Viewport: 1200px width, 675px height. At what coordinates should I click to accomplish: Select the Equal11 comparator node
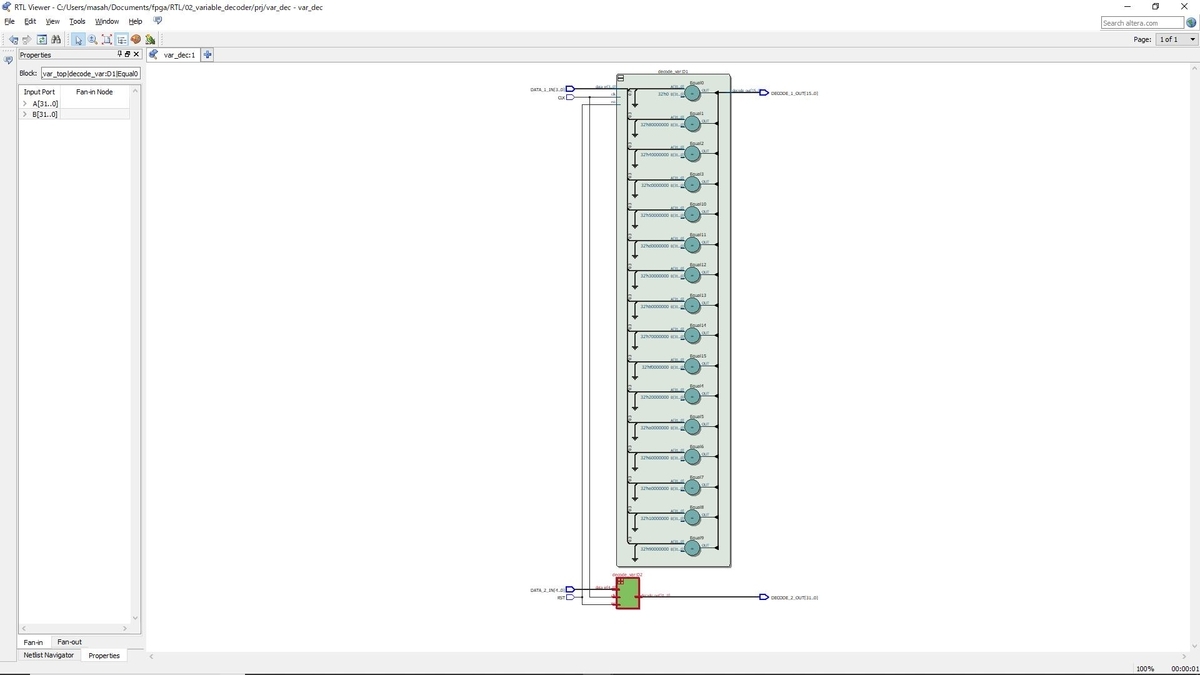coord(693,244)
